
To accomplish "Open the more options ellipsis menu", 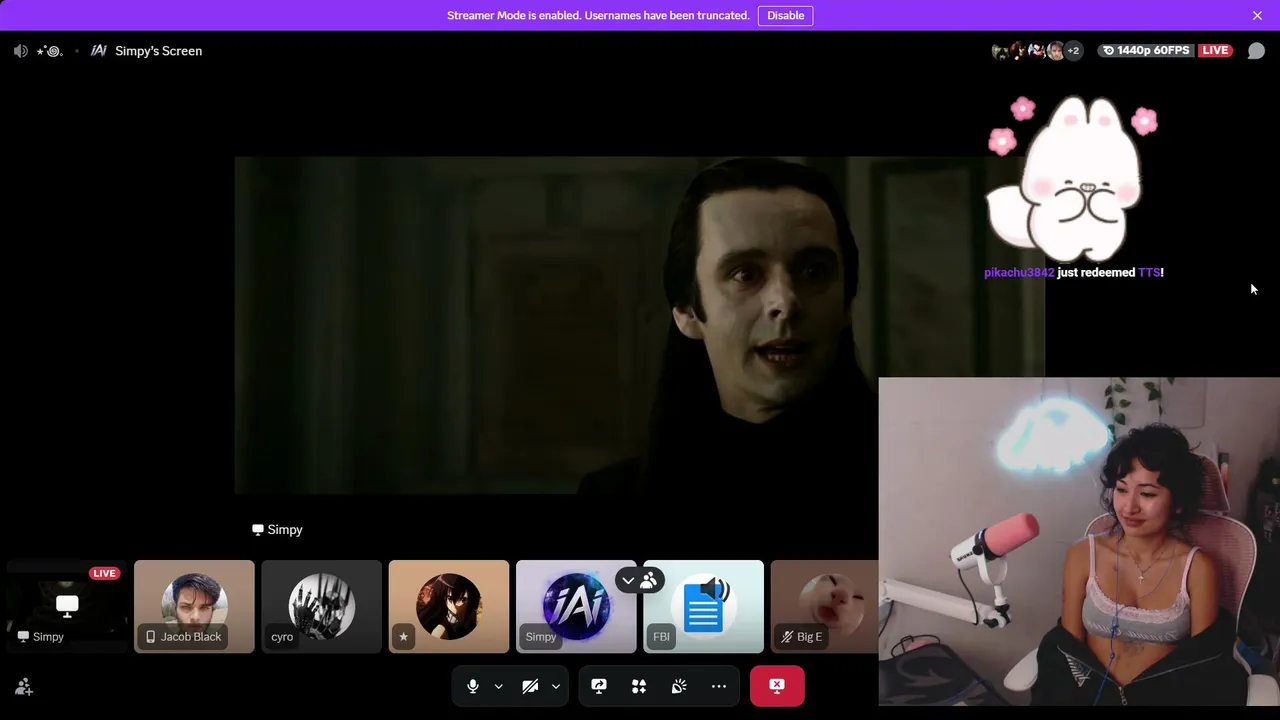I will [719, 686].
